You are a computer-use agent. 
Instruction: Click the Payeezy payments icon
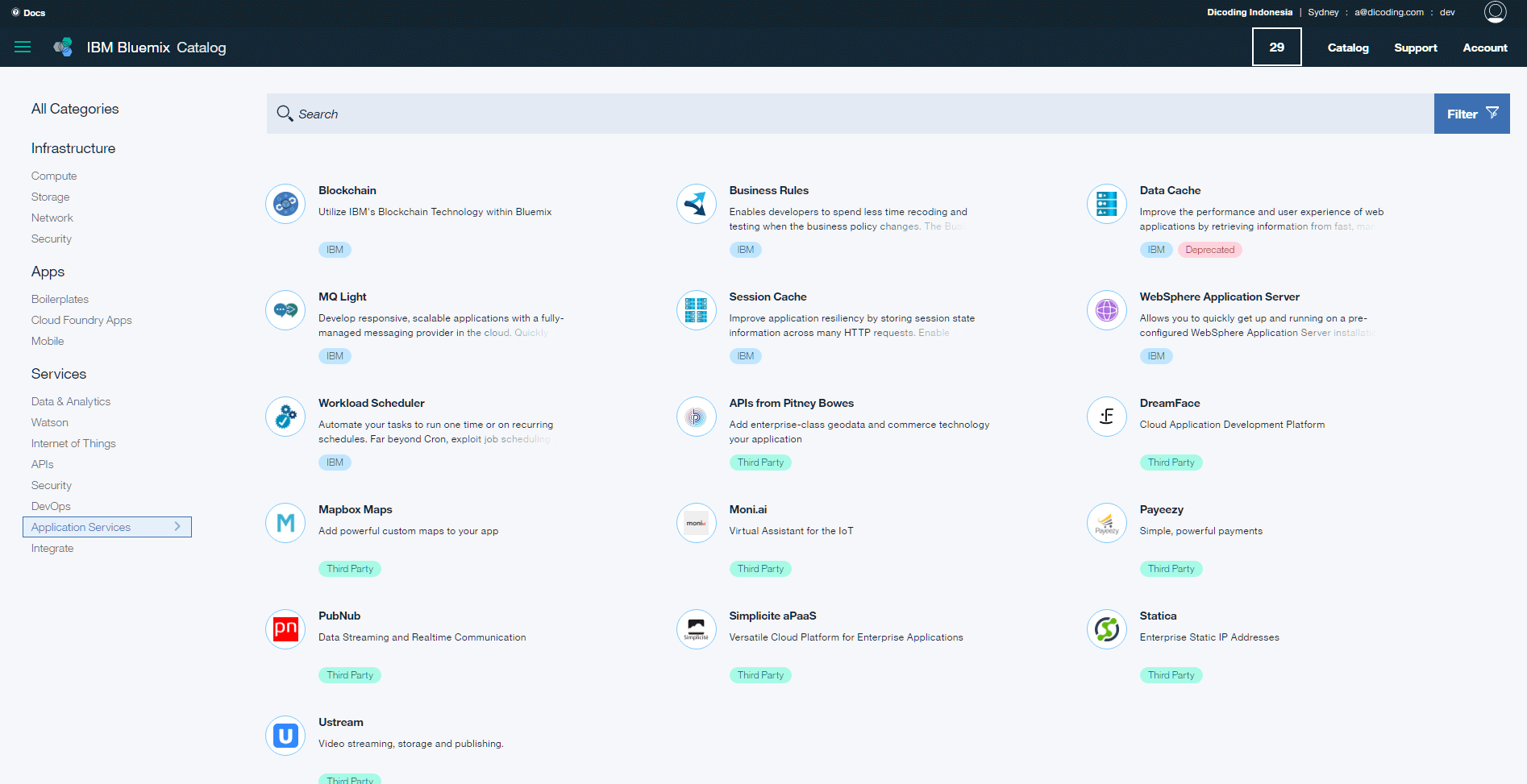[1106, 523]
